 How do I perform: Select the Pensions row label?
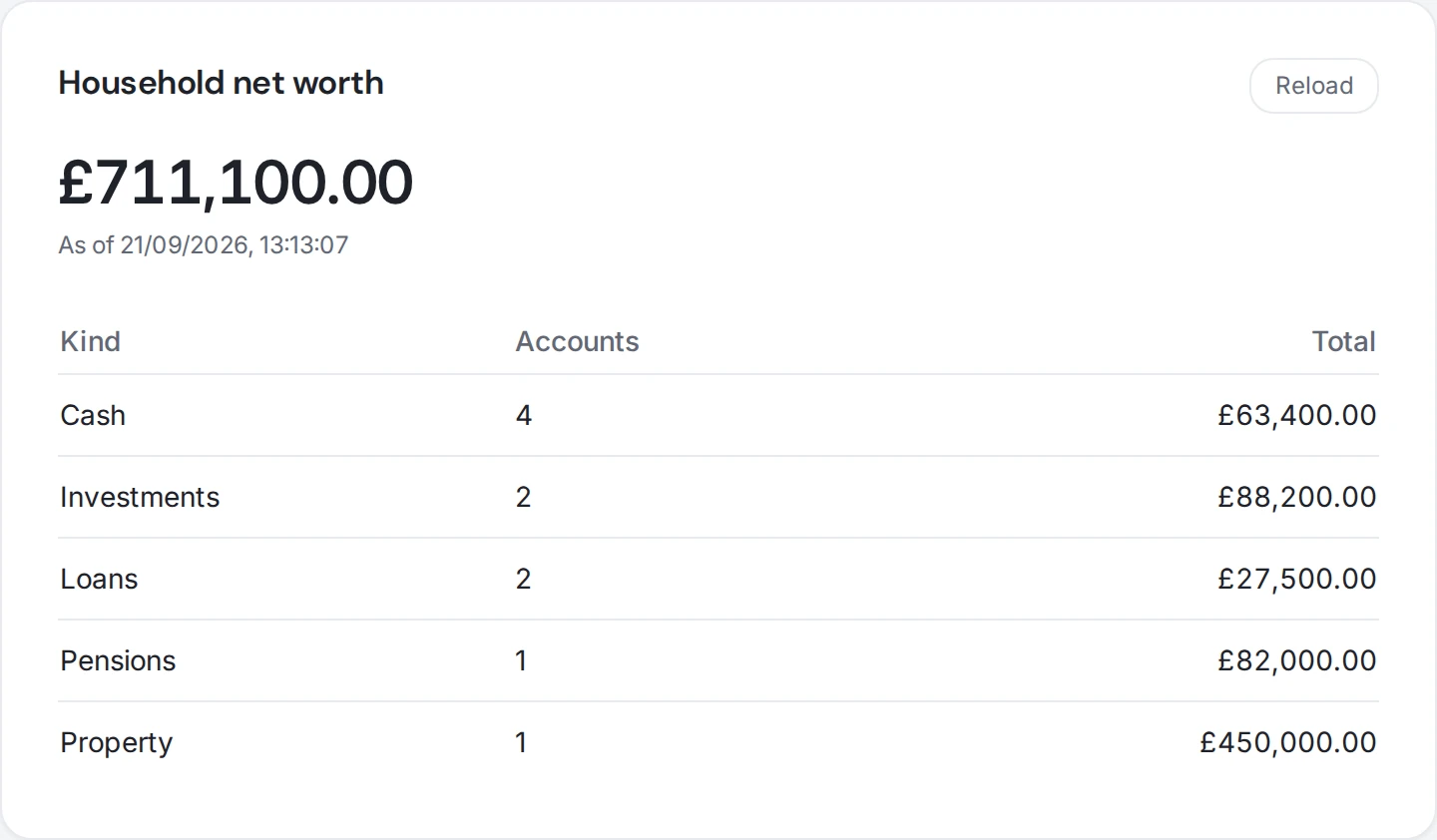[118, 660]
